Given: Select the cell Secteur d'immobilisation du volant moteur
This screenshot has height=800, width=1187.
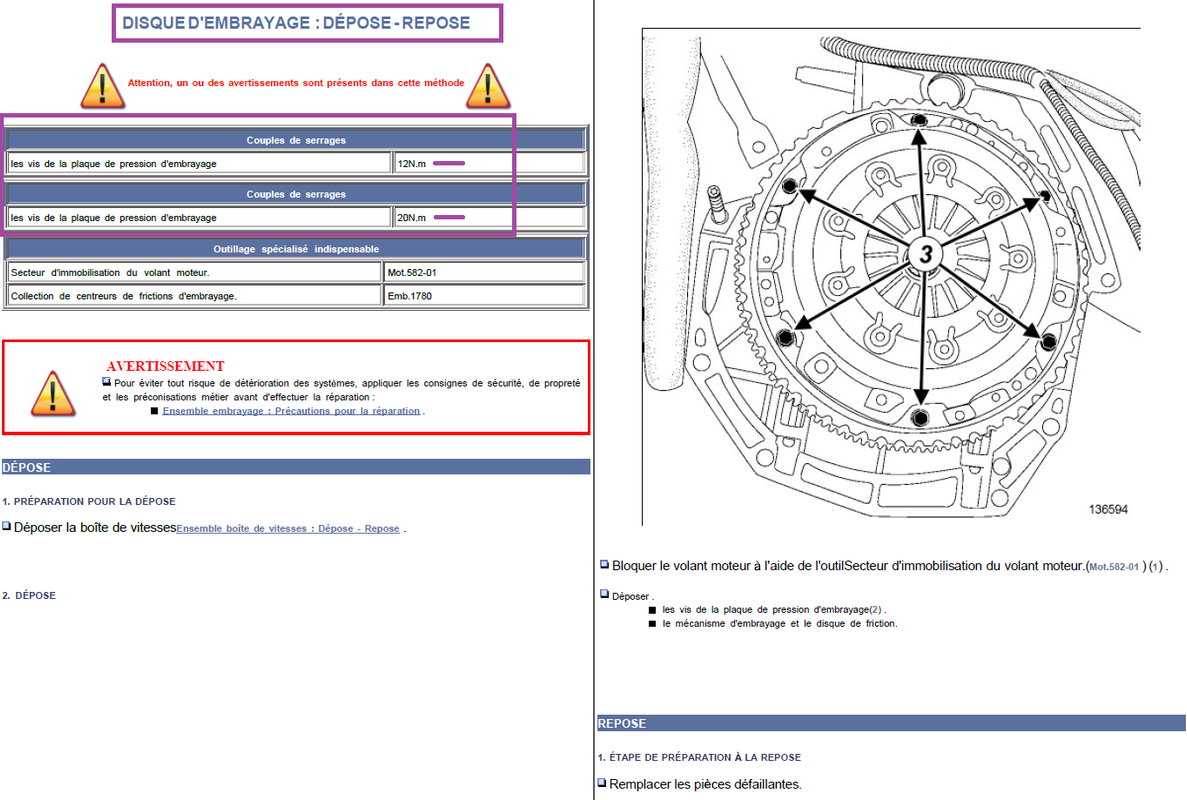Looking at the screenshot, I should [x=195, y=272].
